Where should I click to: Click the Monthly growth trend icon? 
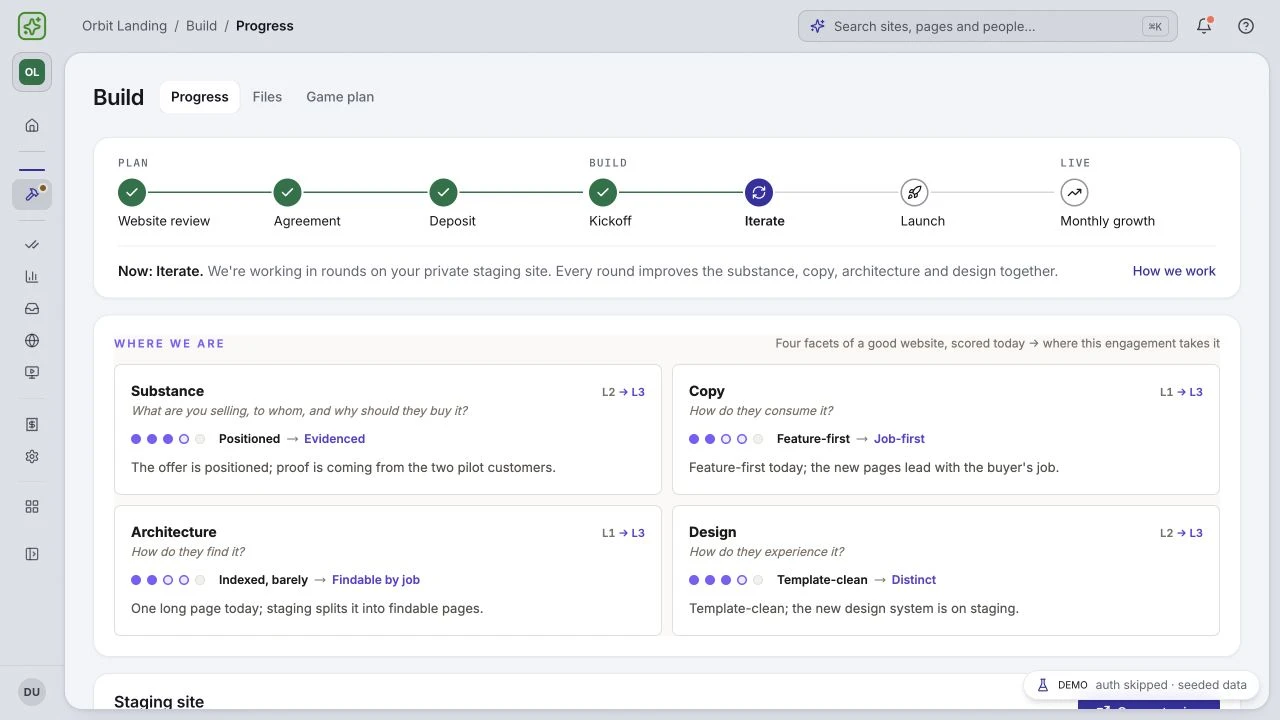click(1074, 192)
